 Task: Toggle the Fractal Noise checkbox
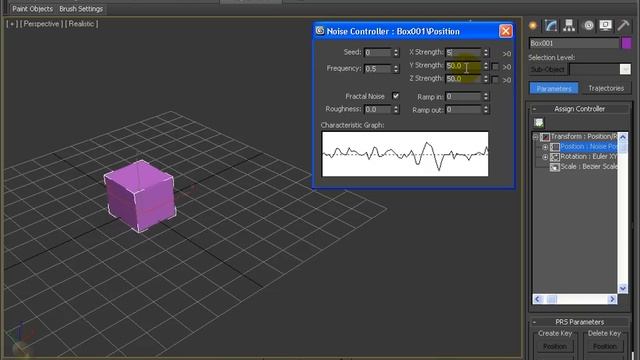(396, 96)
